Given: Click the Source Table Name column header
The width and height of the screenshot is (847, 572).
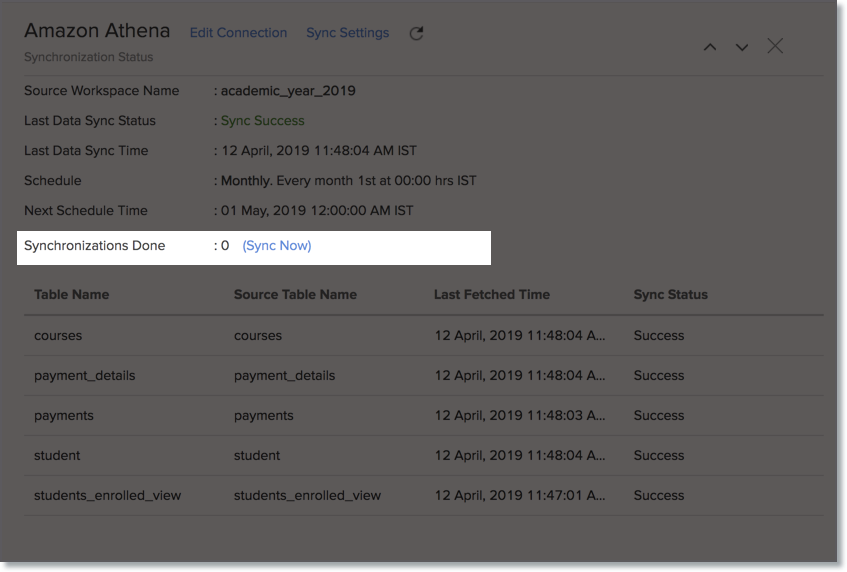Looking at the screenshot, I should tap(295, 295).
